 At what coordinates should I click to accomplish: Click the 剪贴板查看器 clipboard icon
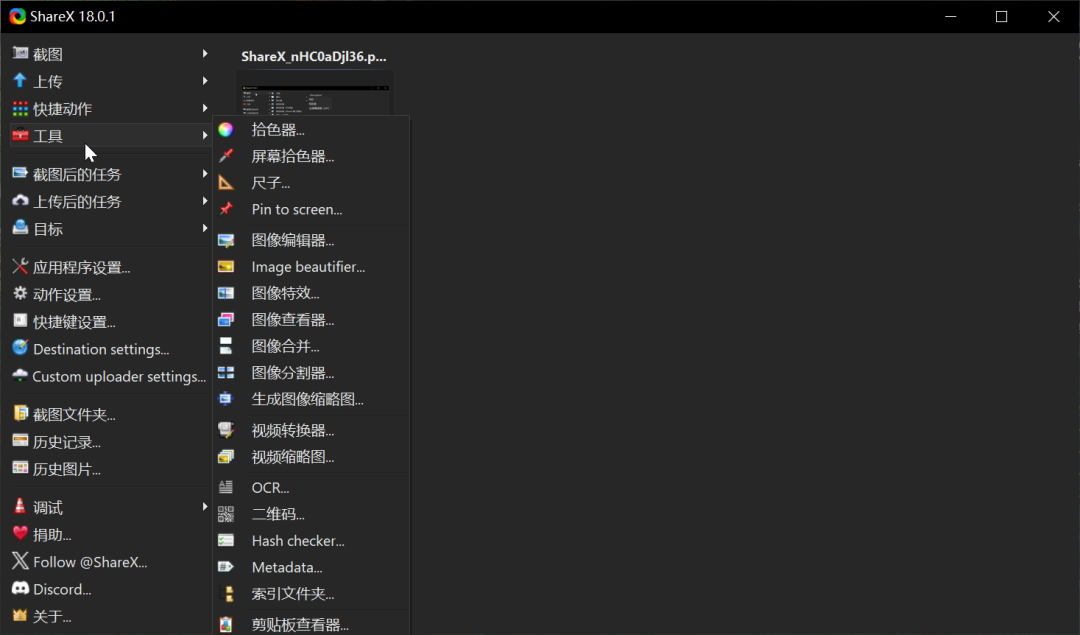click(226, 625)
